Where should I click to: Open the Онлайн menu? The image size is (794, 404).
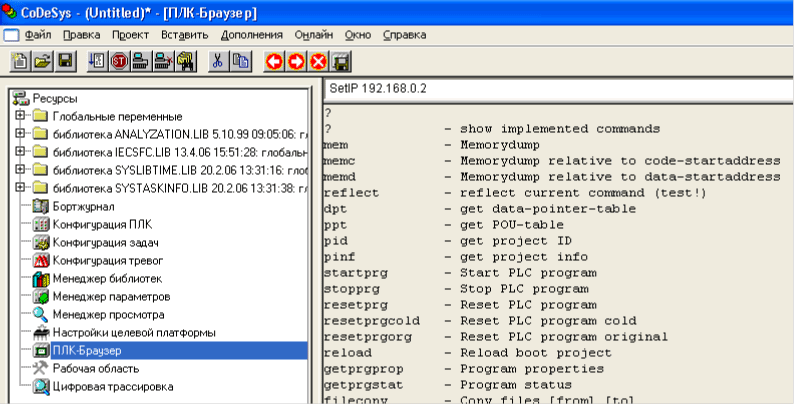[314, 35]
